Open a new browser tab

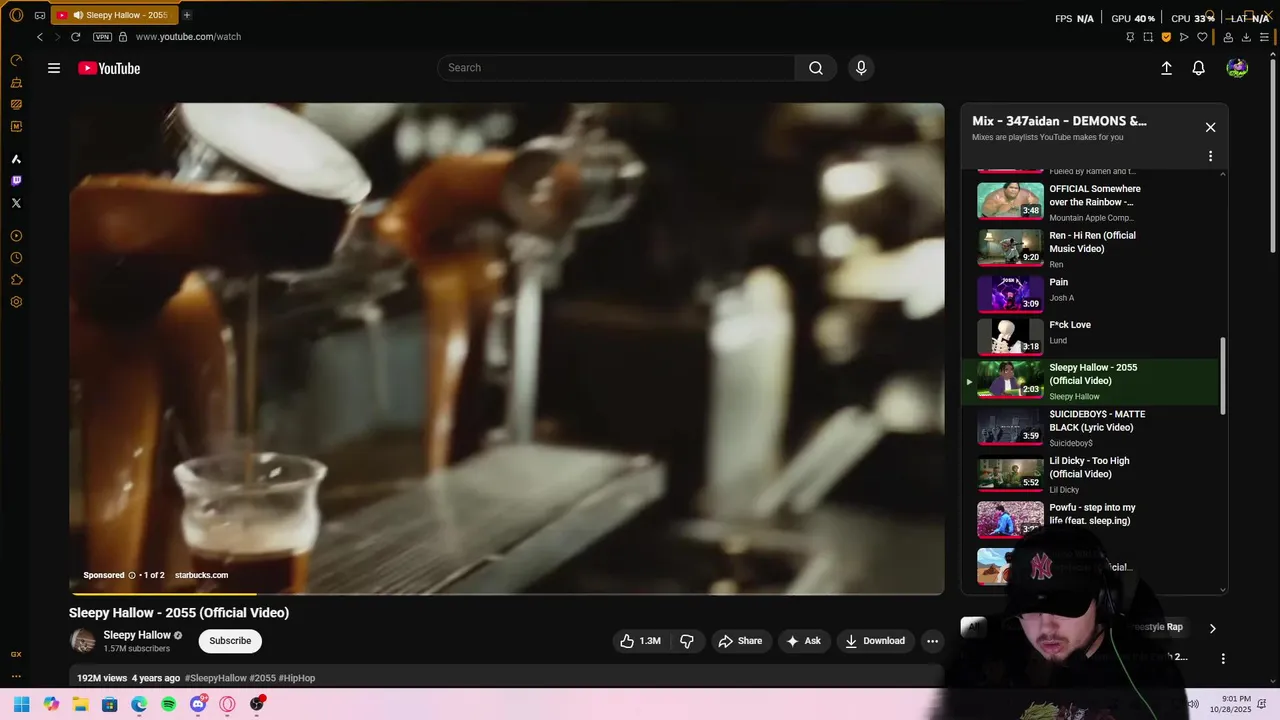click(187, 15)
